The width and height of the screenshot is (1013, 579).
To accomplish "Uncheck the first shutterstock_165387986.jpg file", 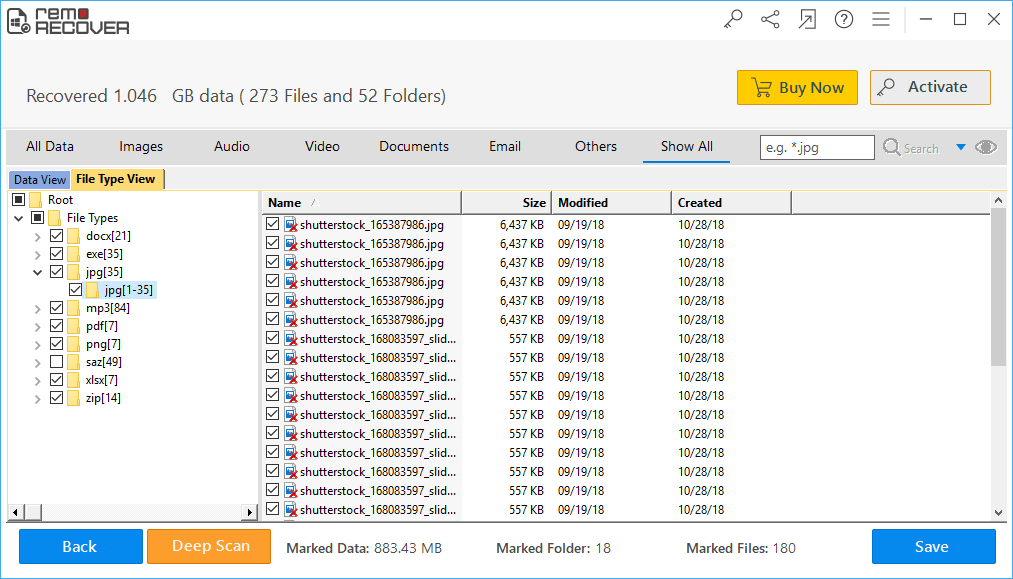I will 273,224.
